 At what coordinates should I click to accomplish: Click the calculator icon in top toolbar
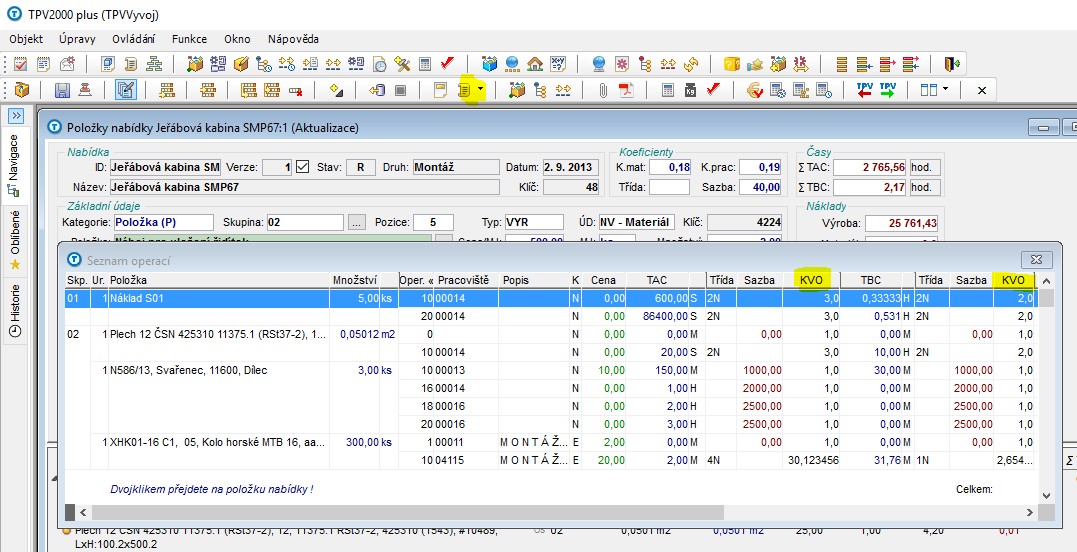click(425, 64)
